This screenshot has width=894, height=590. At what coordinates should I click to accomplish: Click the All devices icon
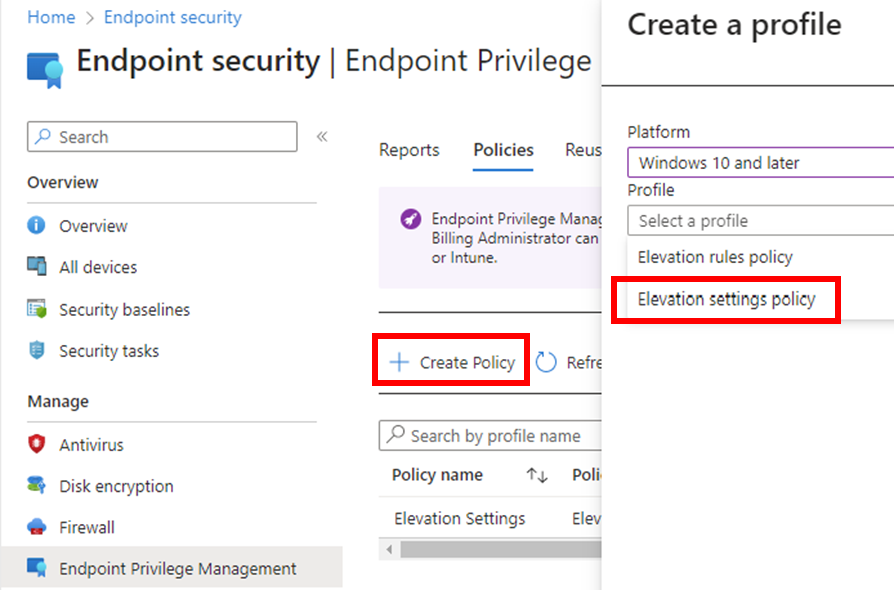(37, 267)
